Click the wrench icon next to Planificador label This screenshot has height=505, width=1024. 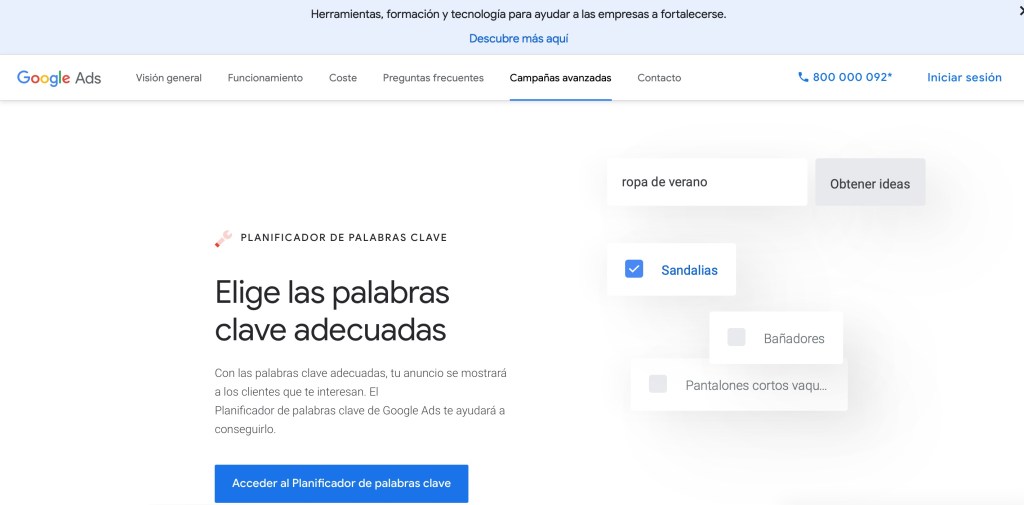[224, 238]
